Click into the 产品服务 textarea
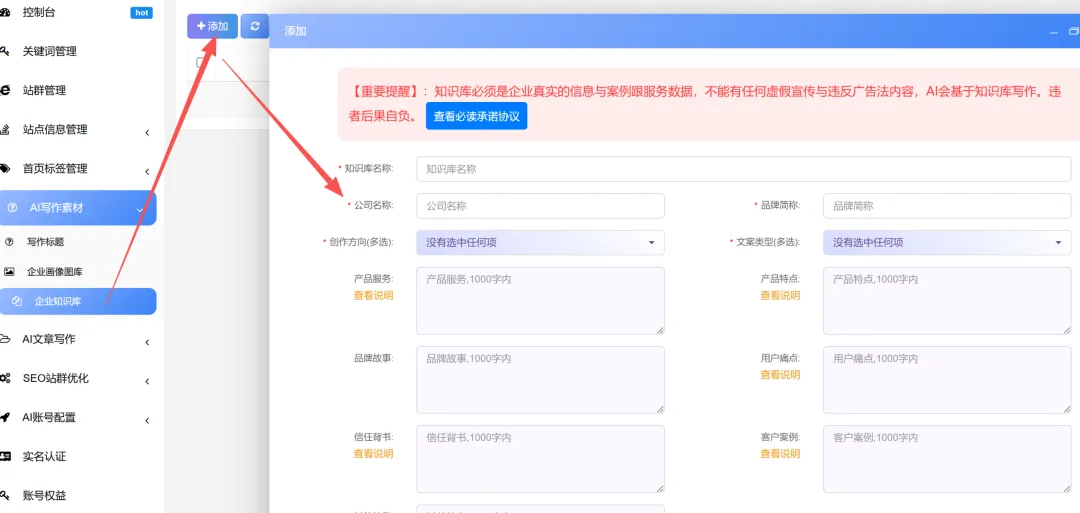1080x513 pixels. tap(540, 301)
